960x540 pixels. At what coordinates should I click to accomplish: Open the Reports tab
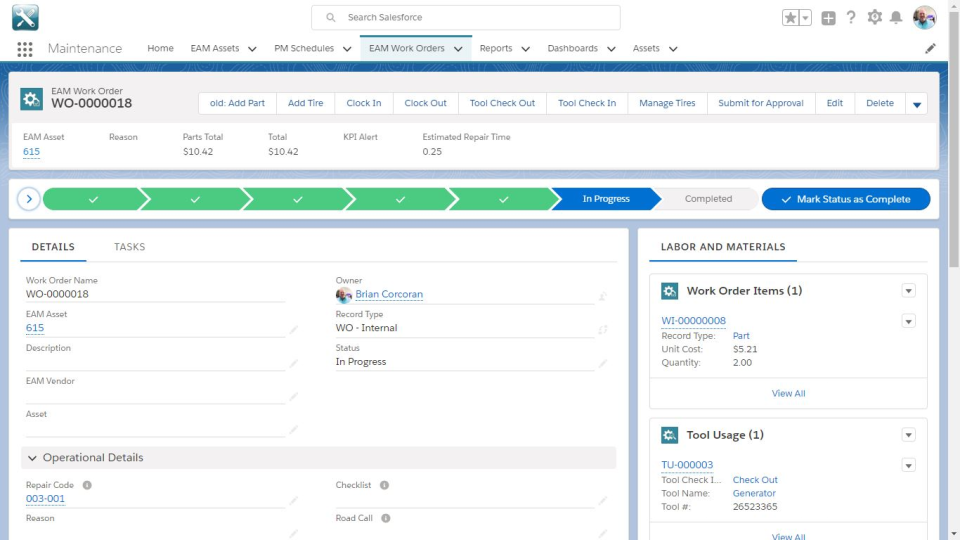coord(496,48)
